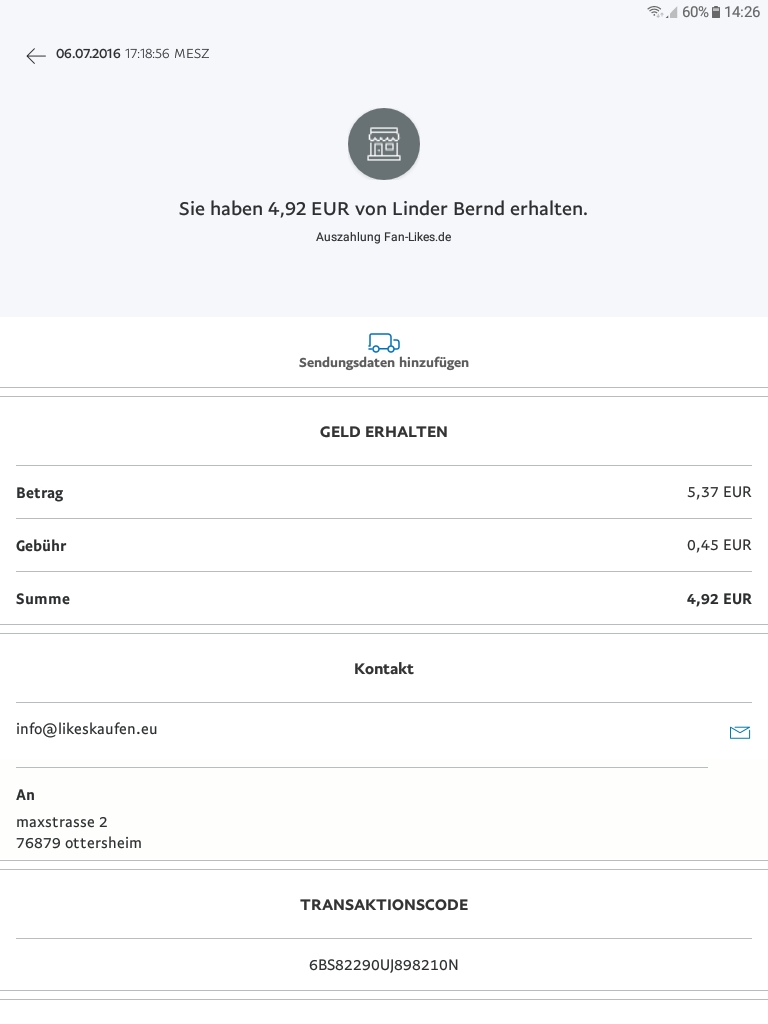Viewport: 768px width, 1024px height.
Task: Select the transaction code 6BS82290UJ898210N
Action: pyautogui.click(x=384, y=965)
